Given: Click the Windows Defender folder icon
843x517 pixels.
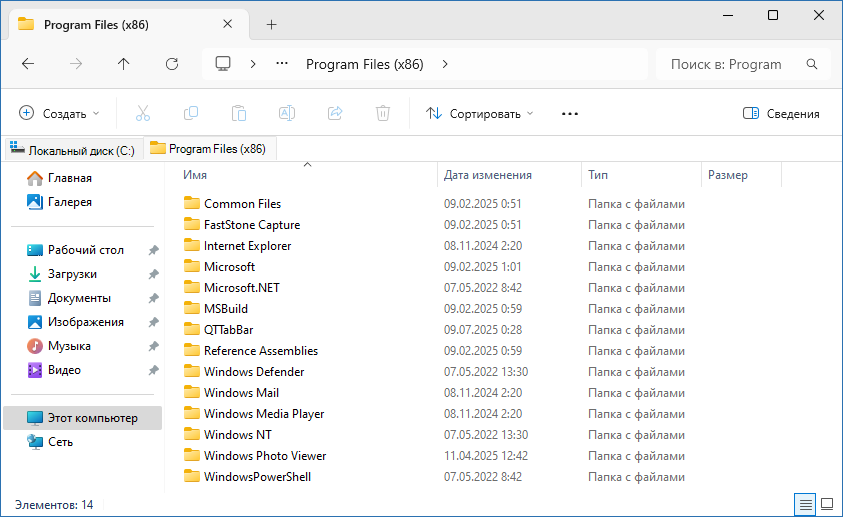Looking at the screenshot, I should pyautogui.click(x=191, y=371).
